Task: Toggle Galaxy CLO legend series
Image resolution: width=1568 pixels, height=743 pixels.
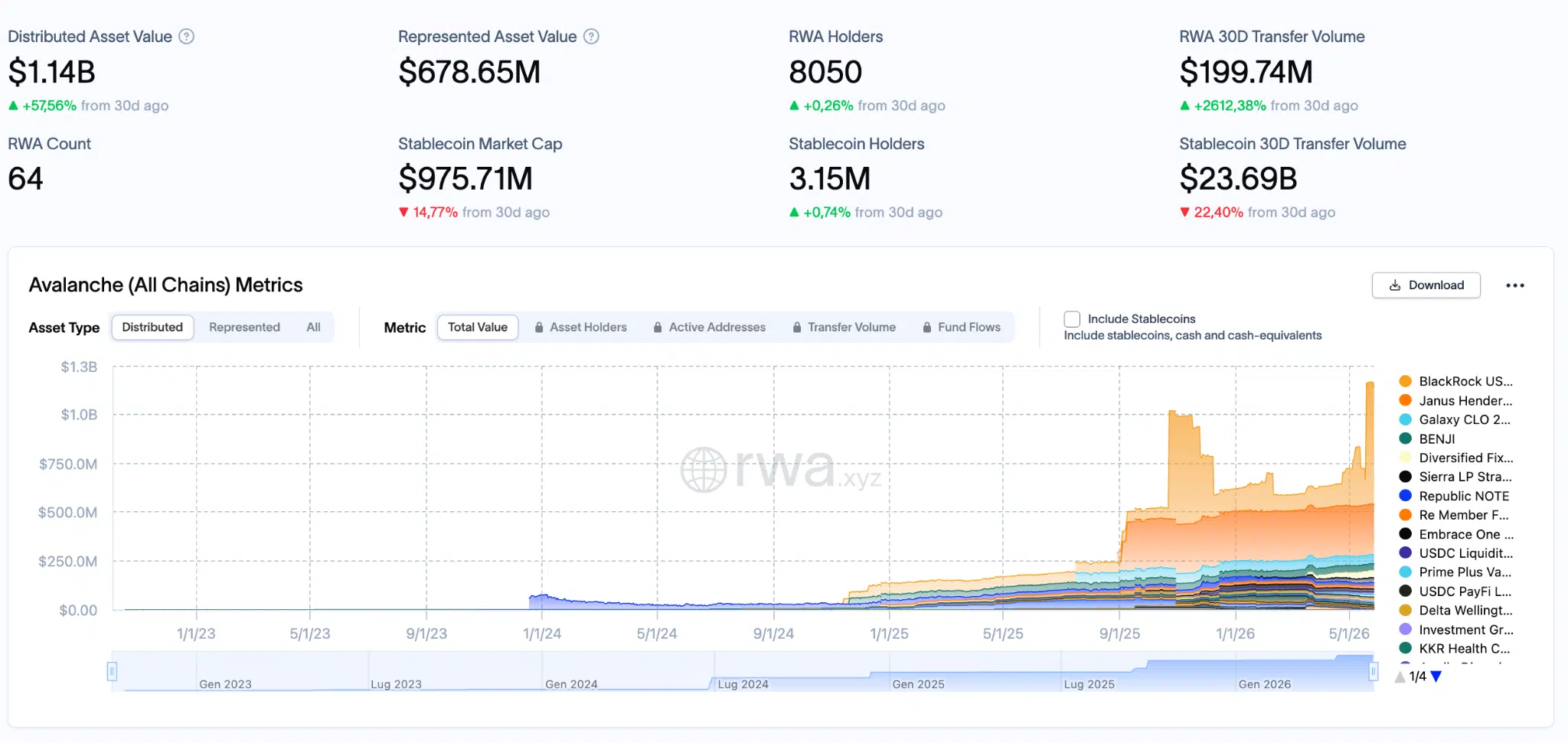Action: coord(1455,419)
